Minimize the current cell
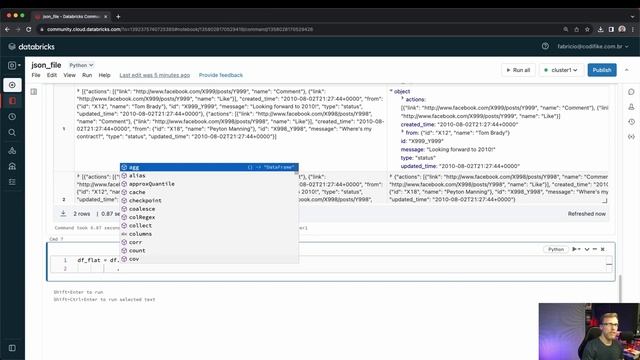 tap(595, 249)
